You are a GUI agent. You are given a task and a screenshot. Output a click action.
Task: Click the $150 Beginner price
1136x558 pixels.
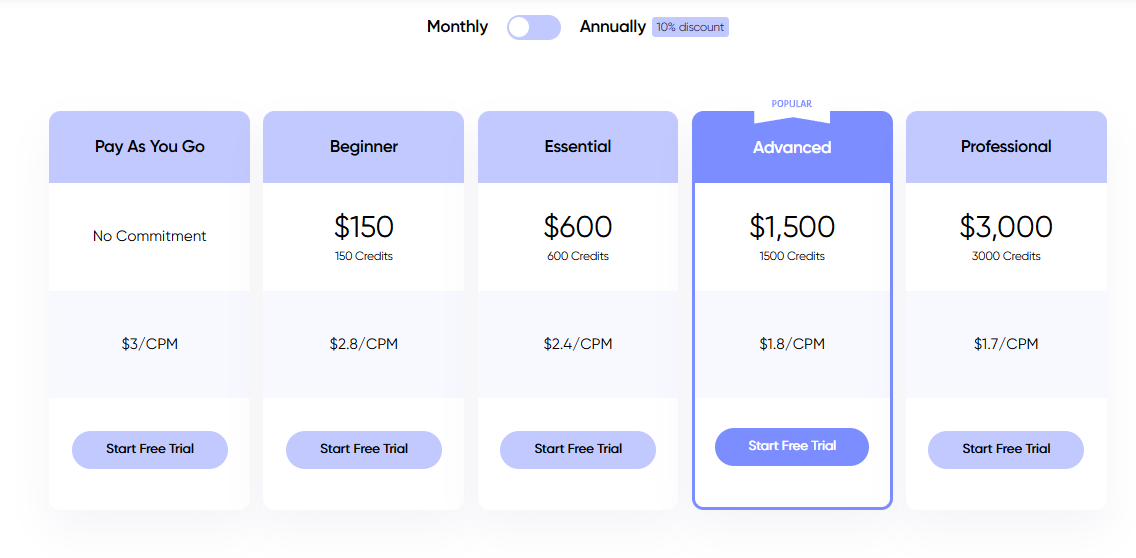[364, 227]
